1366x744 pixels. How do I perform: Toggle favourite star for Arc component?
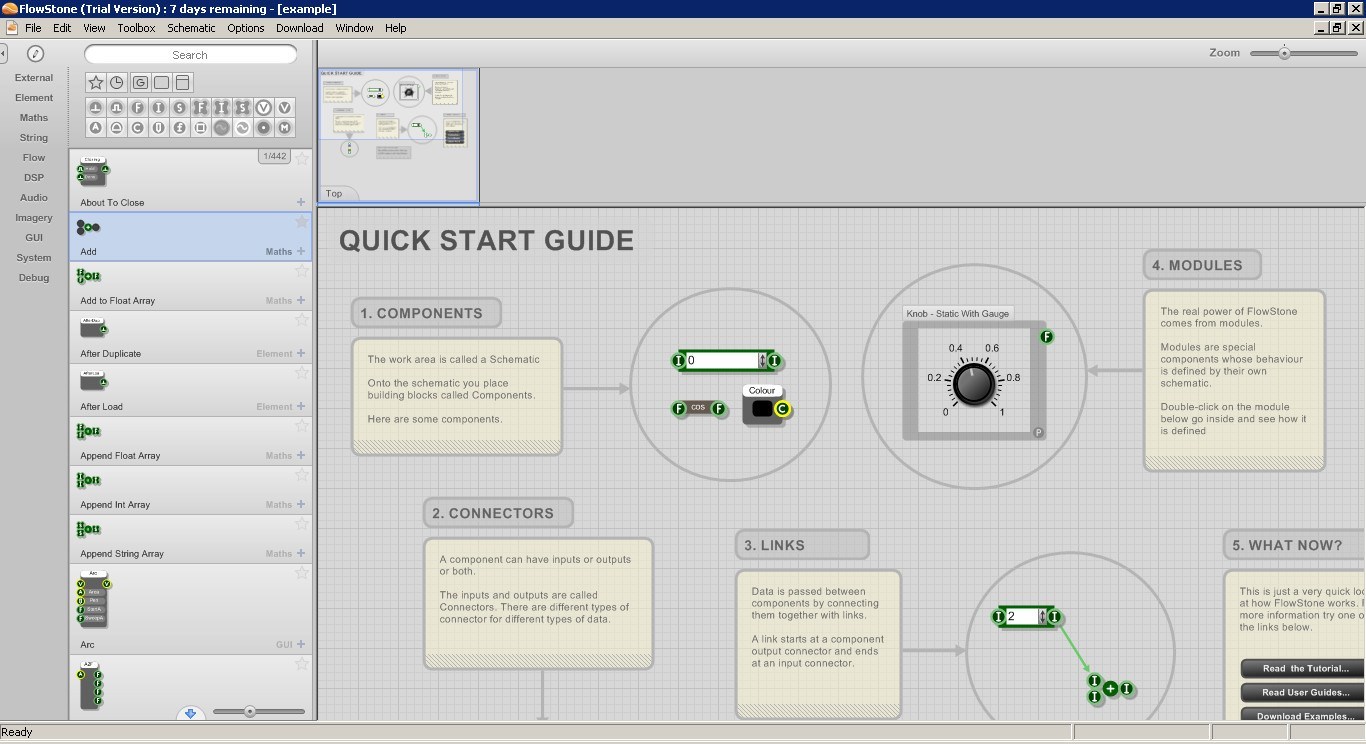(x=302, y=573)
